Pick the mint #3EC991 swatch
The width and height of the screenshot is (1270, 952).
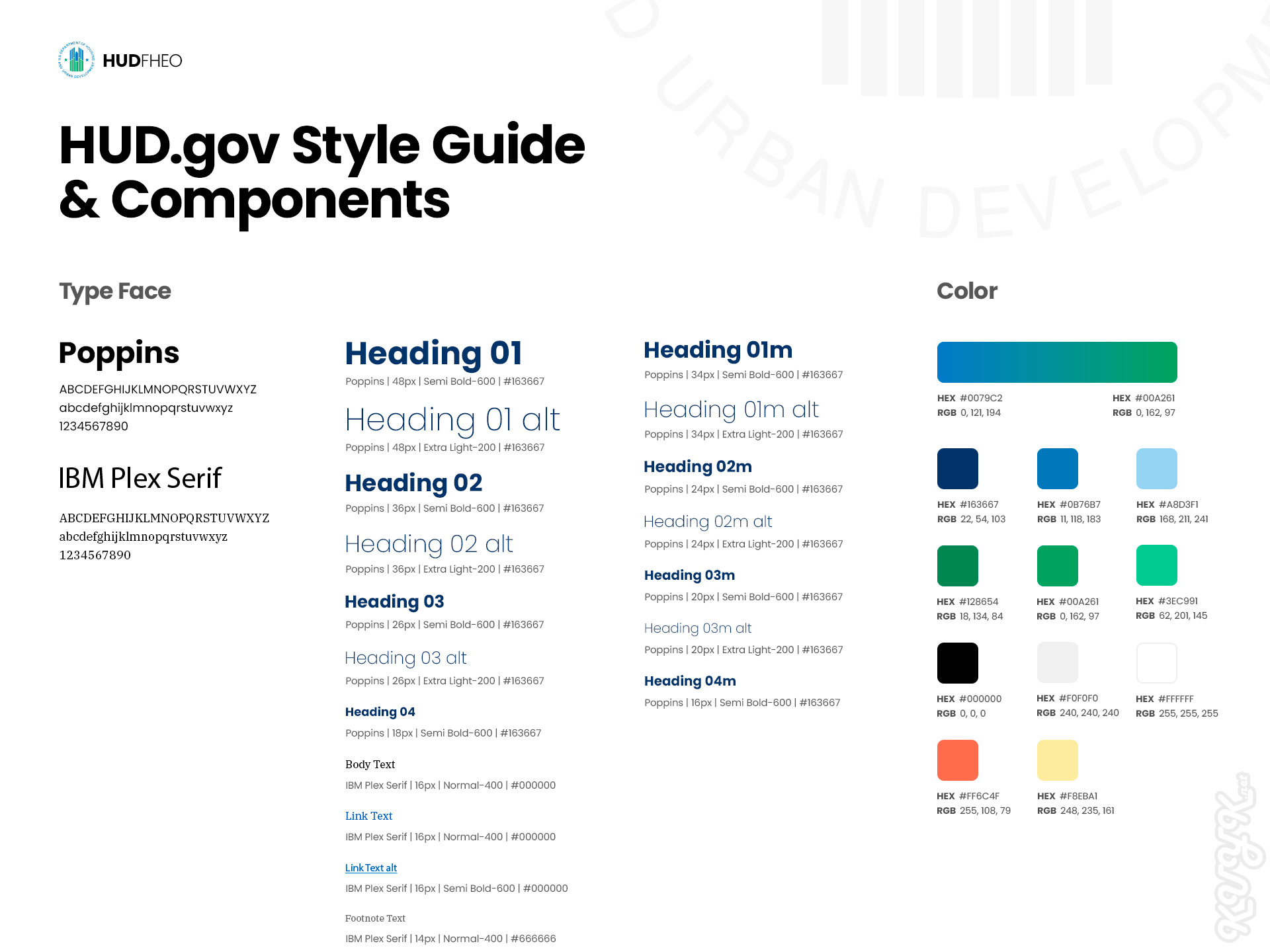coord(1157,565)
